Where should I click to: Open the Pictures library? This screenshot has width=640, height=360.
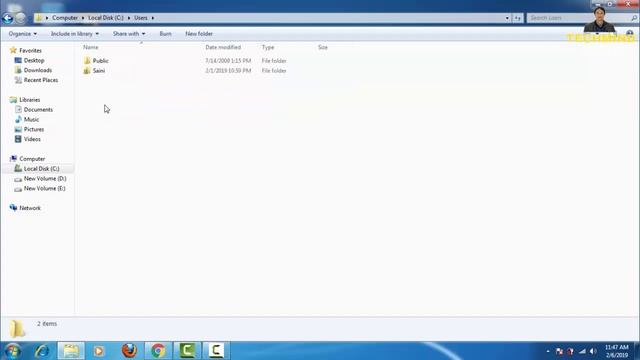[x=34, y=129]
